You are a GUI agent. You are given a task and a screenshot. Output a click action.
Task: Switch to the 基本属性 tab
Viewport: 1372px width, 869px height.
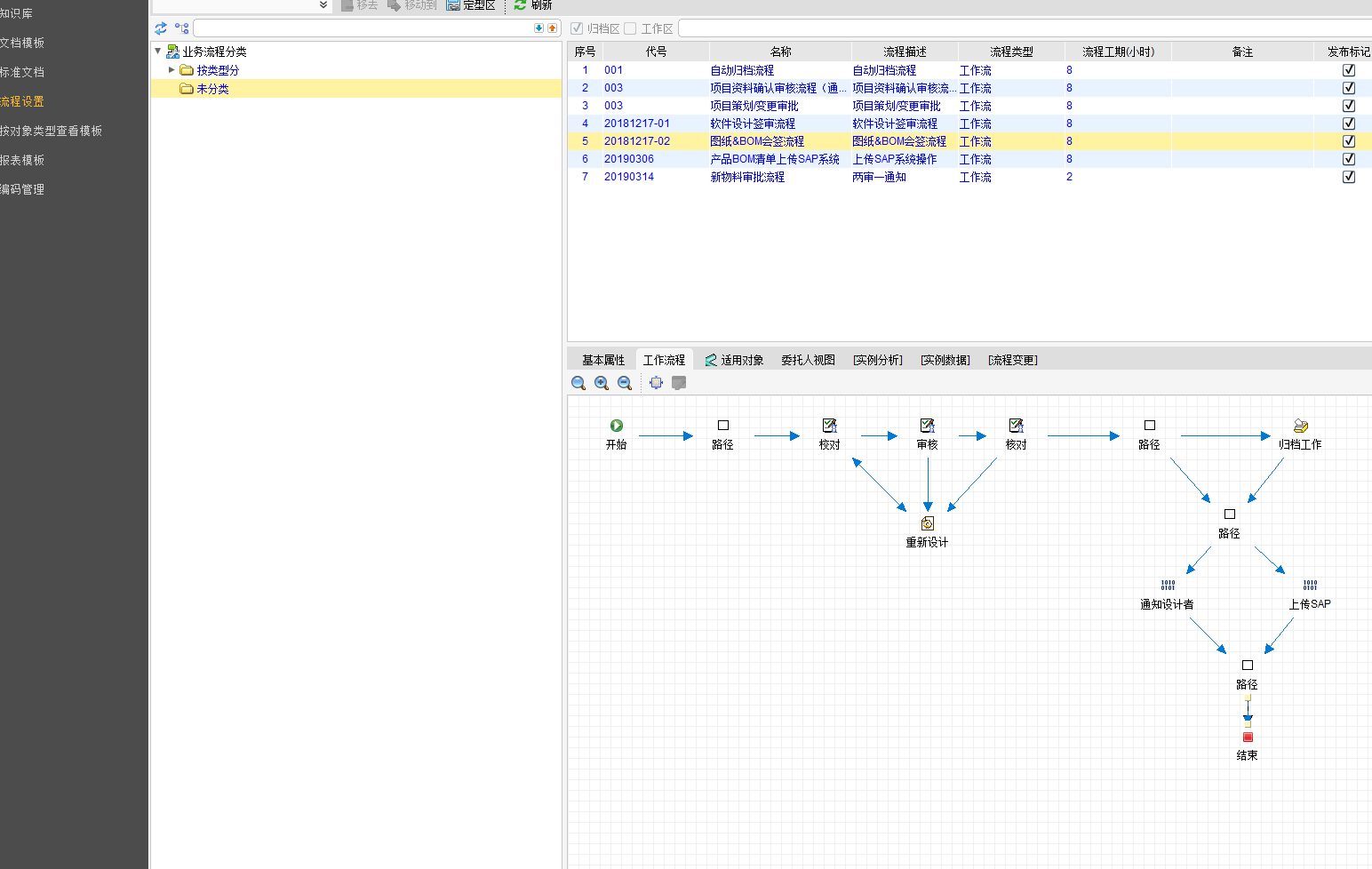(603, 360)
